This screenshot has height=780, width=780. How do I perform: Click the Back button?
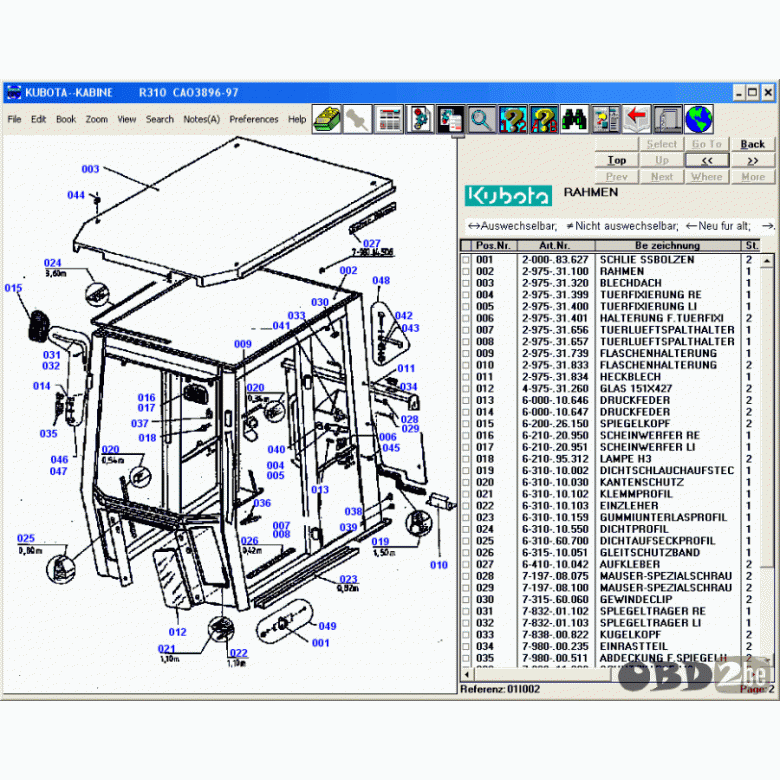tap(753, 144)
